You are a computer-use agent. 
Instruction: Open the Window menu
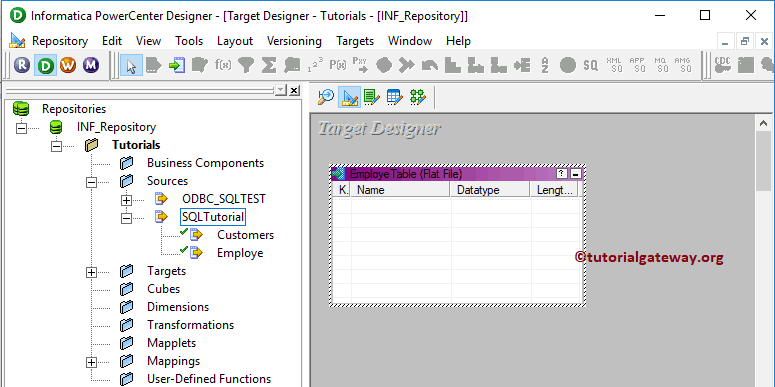pyautogui.click(x=410, y=41)
